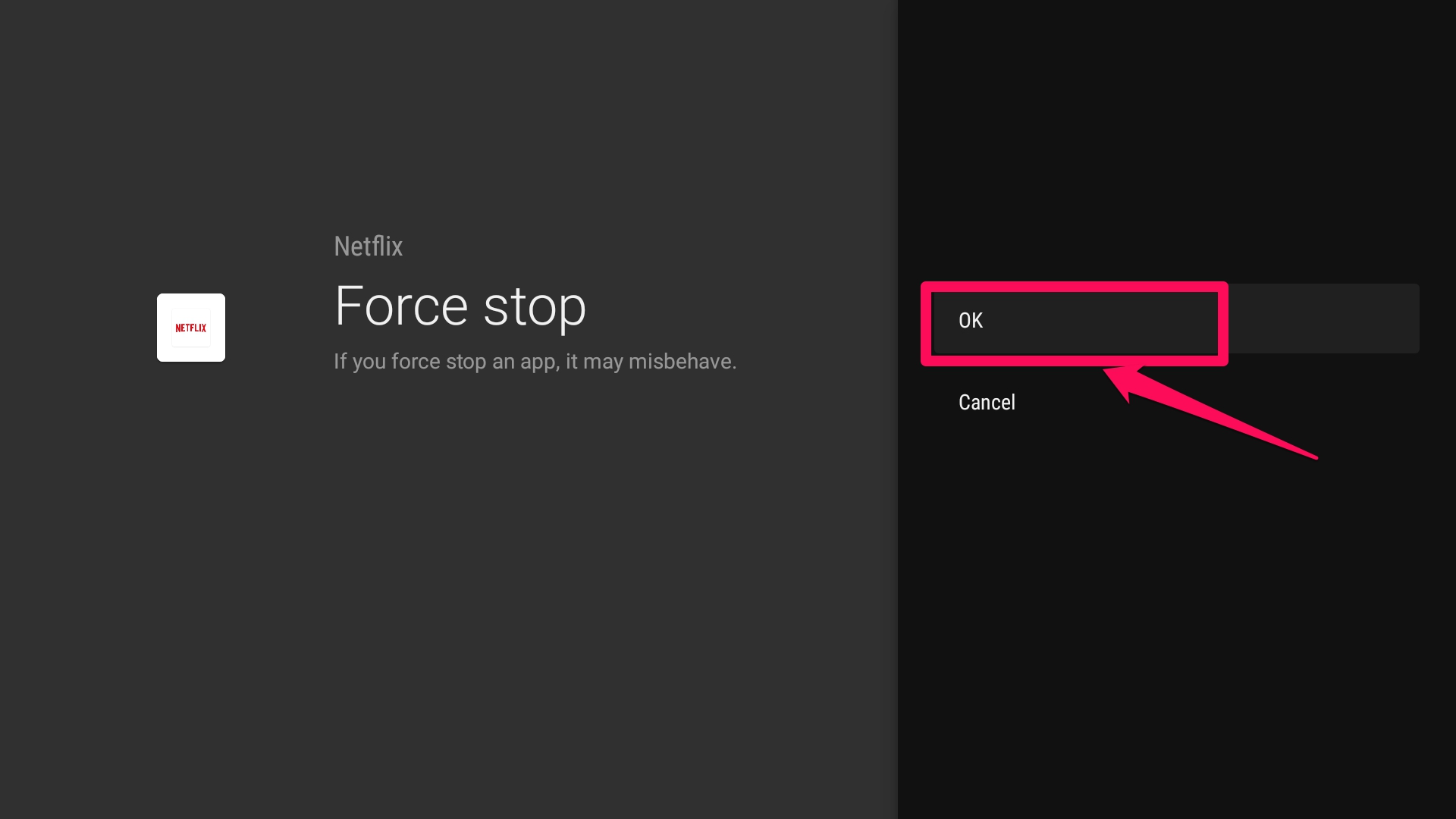The height and width of the screenshot is (819, 1456).
Task: Click the "OK" text label itself
Action: click(971, 321)
